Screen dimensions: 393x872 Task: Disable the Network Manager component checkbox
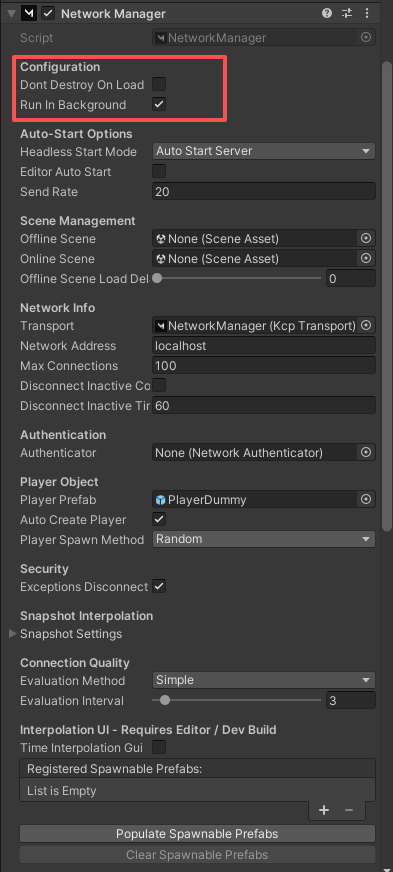pyautogui.click(x=49, y=13)
